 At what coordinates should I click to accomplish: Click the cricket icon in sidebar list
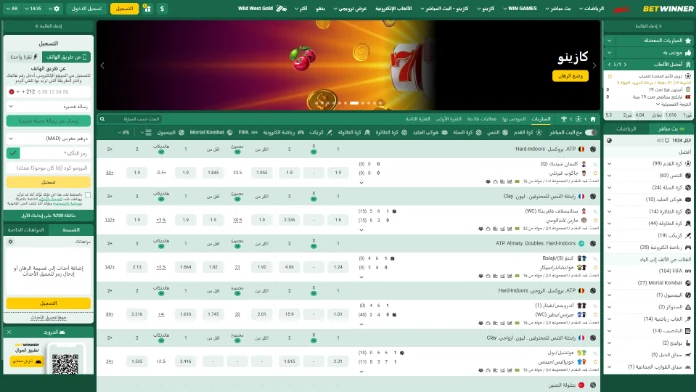688,235
